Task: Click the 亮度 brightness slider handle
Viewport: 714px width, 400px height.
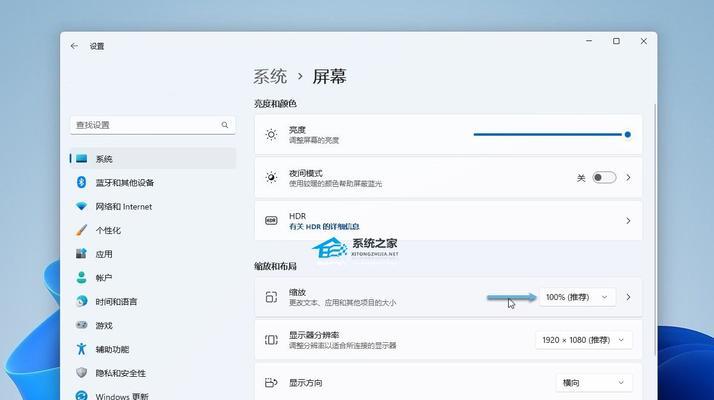Action: click(x=627, y=134)
